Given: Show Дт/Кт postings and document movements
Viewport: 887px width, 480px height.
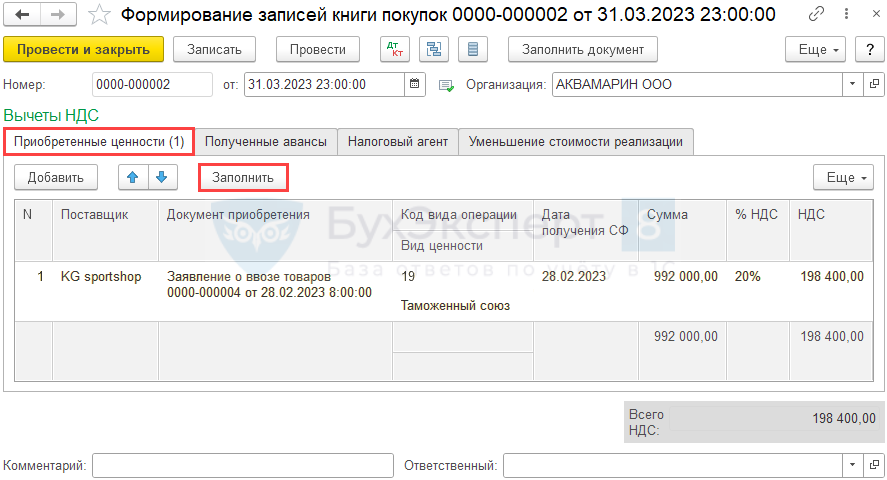Looking at the screenshot, I should tap(395, 49).
